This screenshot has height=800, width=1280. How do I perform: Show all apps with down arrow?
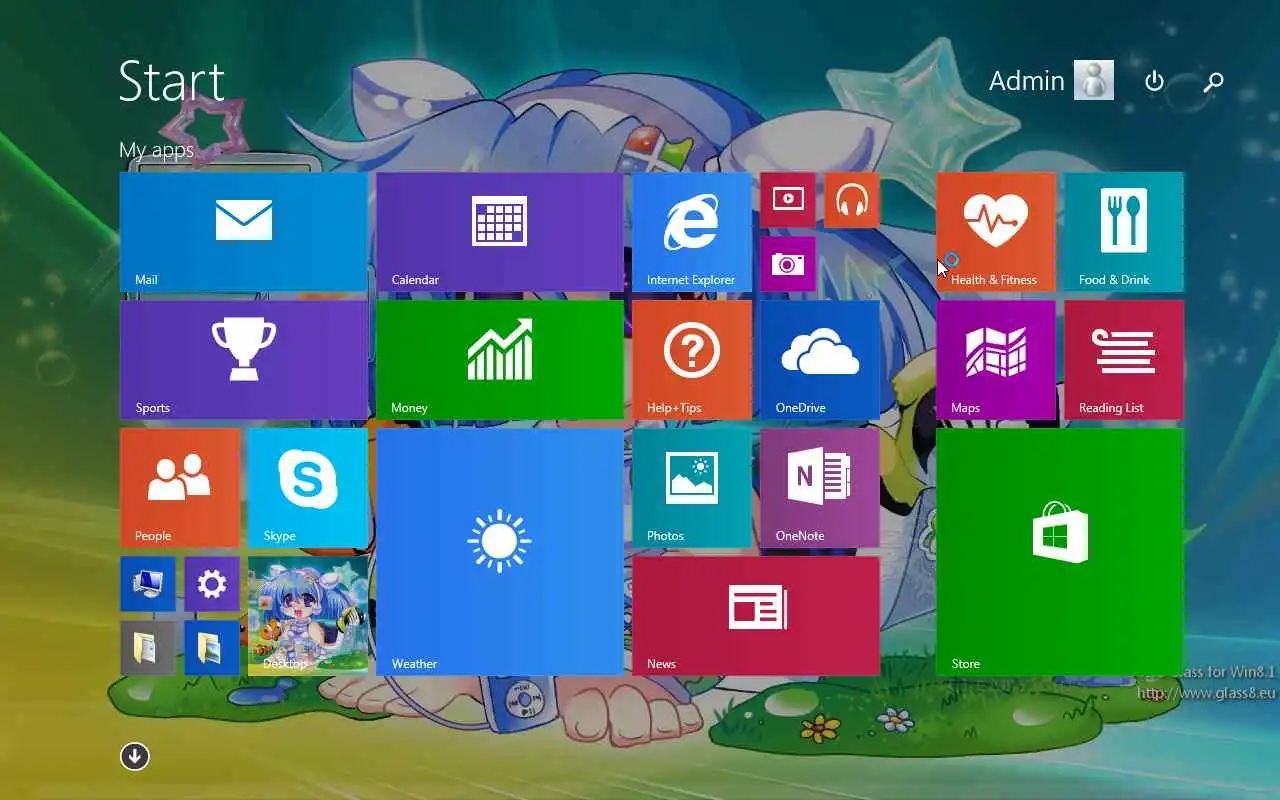pyautogui.click(x=135, y=756)
